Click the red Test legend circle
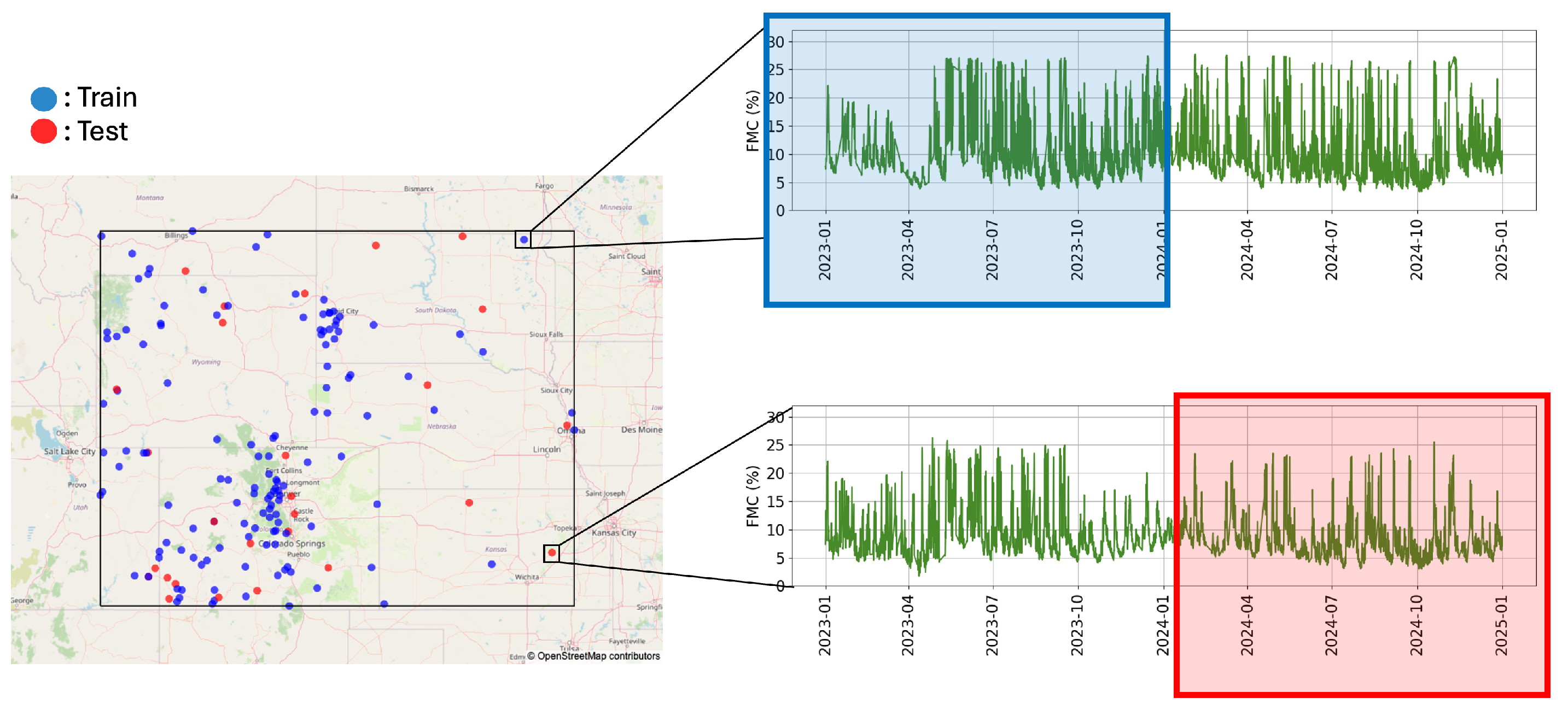This screenshot has width=1568, height=716. click(44, 131)
